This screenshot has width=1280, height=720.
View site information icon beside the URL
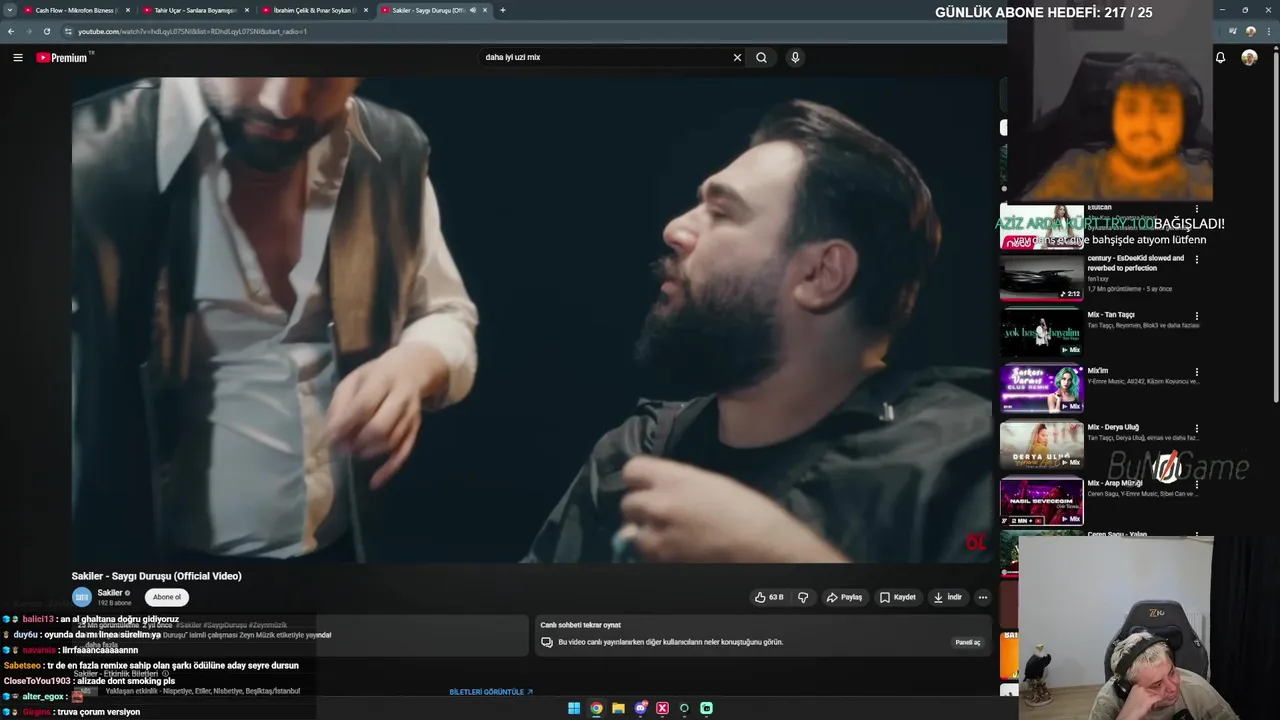click(x=68, y=31)
